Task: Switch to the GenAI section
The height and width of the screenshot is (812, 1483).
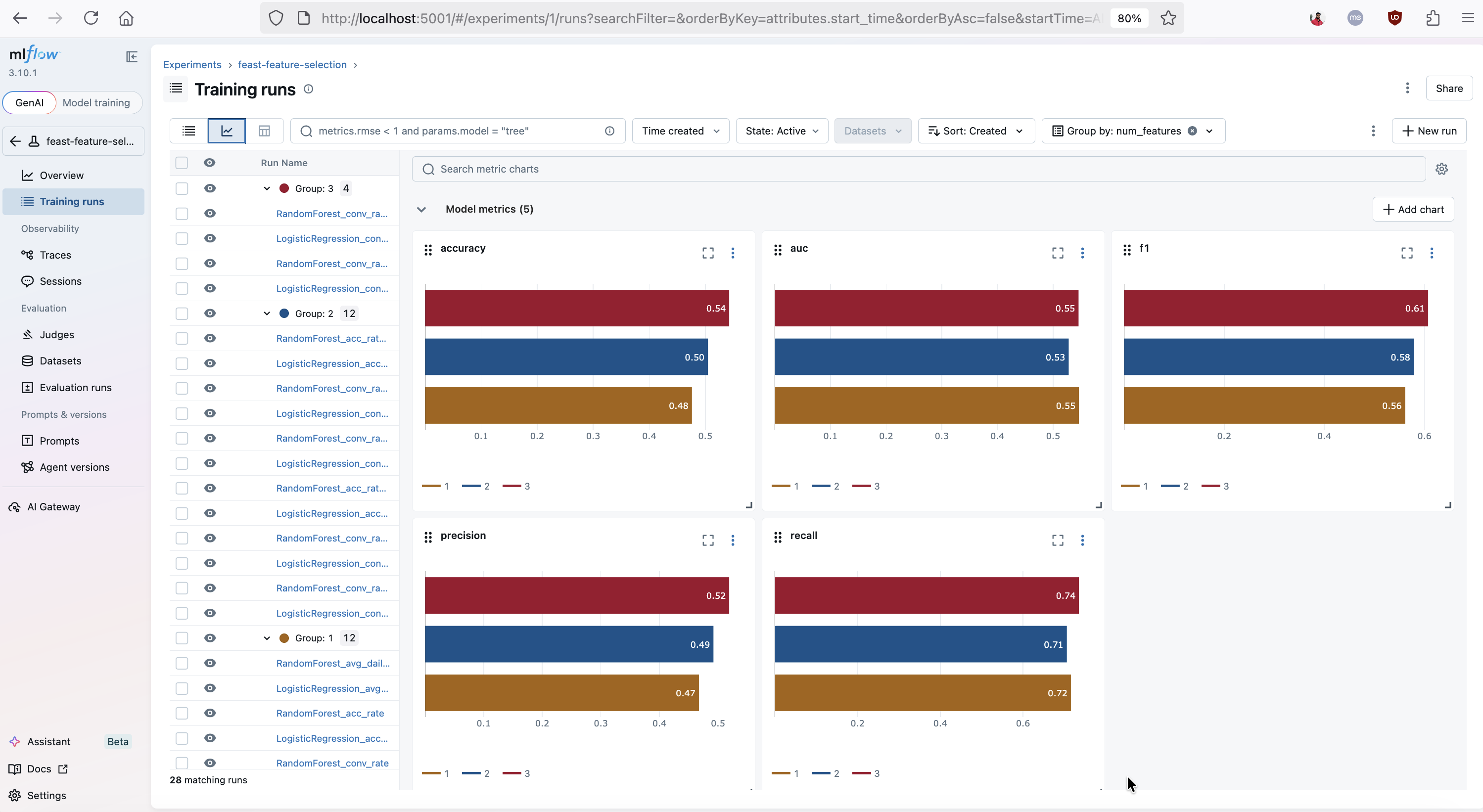Action: point(29,102)
